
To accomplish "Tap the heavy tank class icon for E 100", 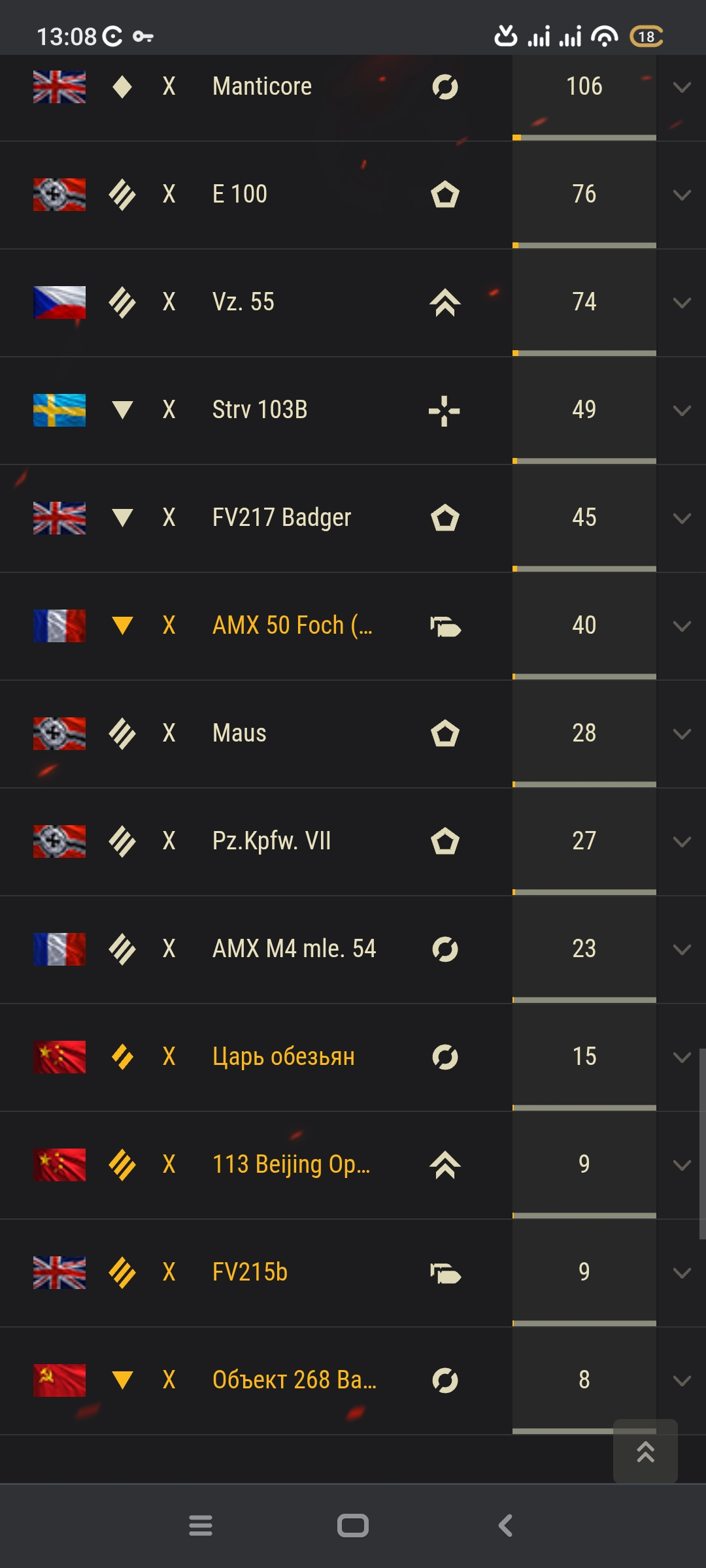I will point(122,195).
